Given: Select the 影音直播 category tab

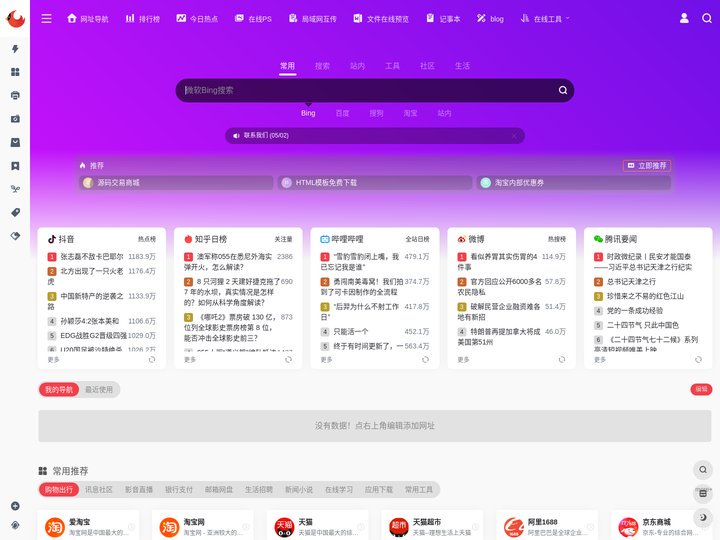Looking at the screenshot, I should coord(139,489).
